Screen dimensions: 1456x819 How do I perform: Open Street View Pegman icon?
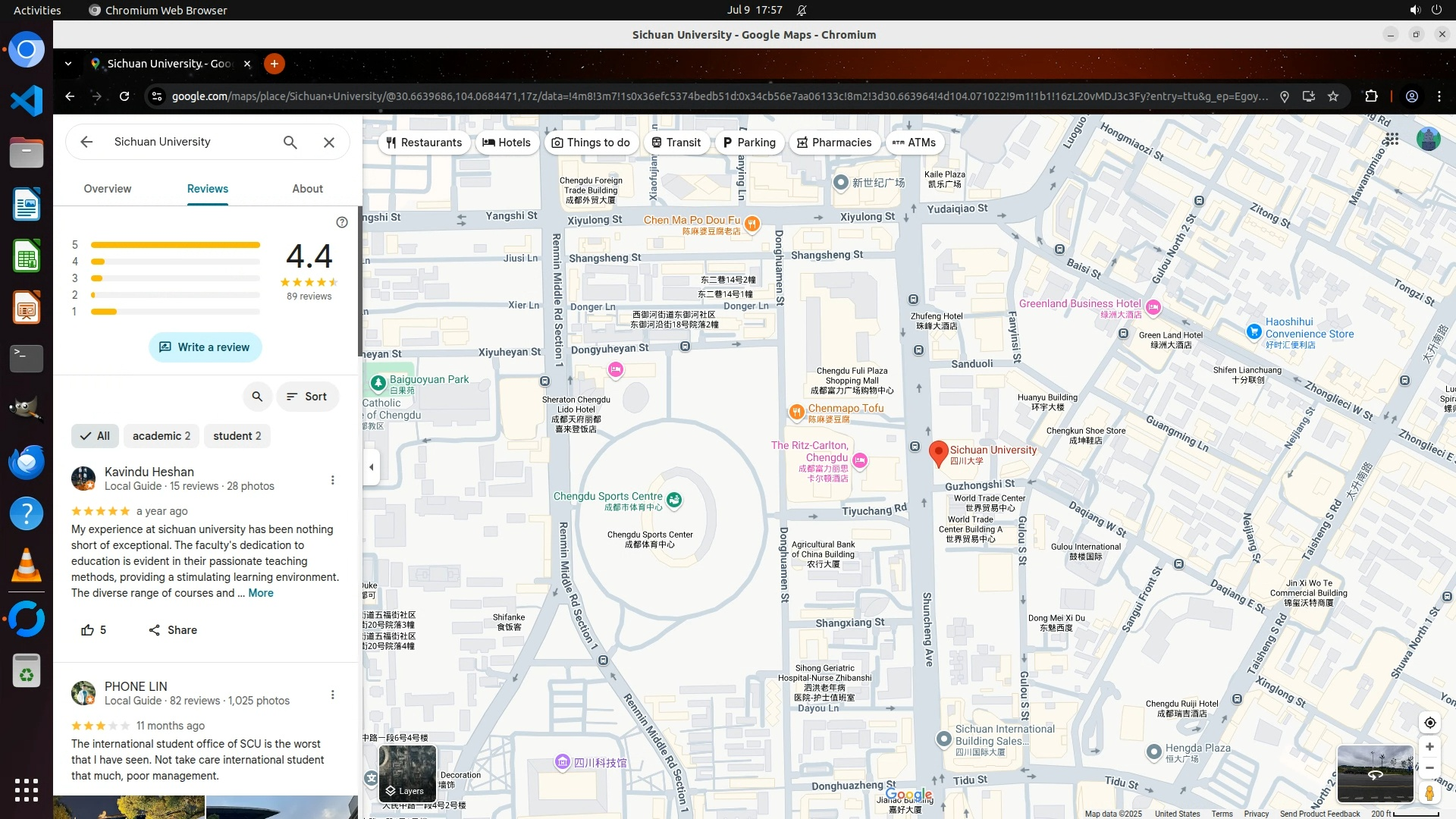(x=1429, y=792)
